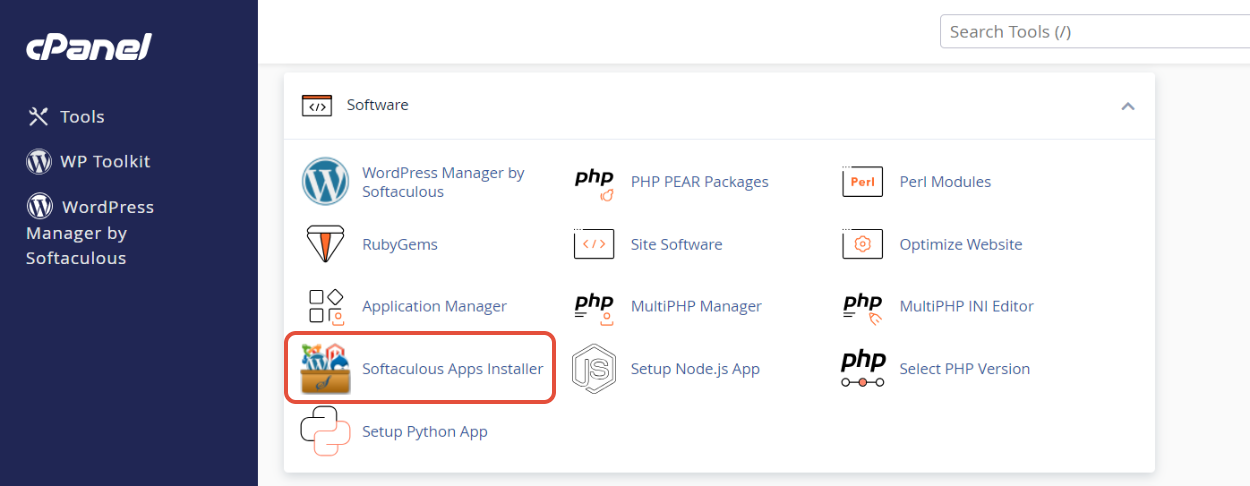Click the Optimize Website icon
Viewport: 1250px width, 486px height.
pyautogui.click(x=862, y=244)
